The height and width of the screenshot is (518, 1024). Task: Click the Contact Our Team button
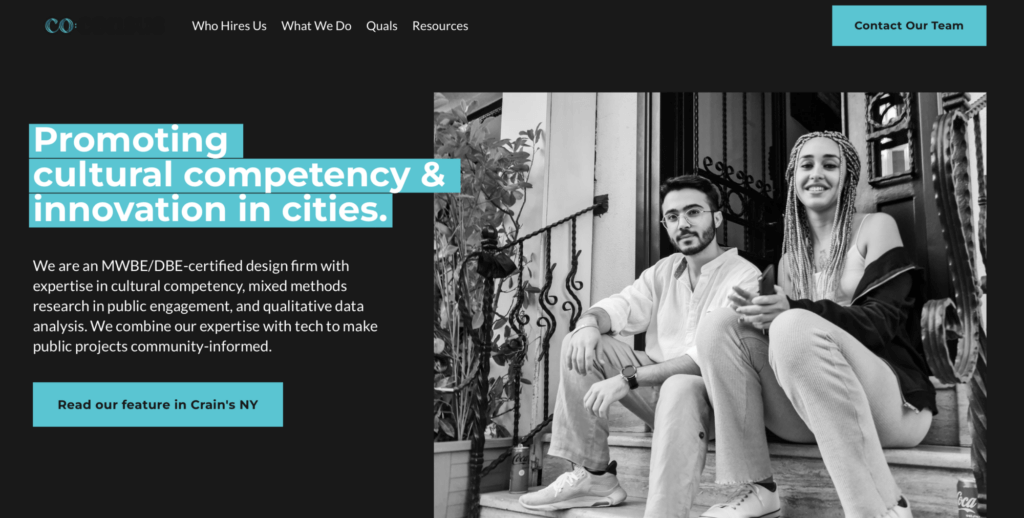(x=908, y=25)
